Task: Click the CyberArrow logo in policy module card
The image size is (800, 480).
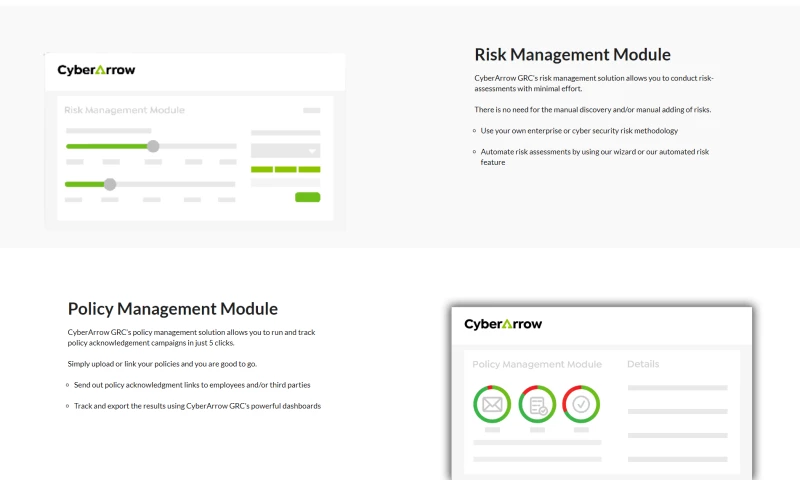Action: [x=503, y=324]
